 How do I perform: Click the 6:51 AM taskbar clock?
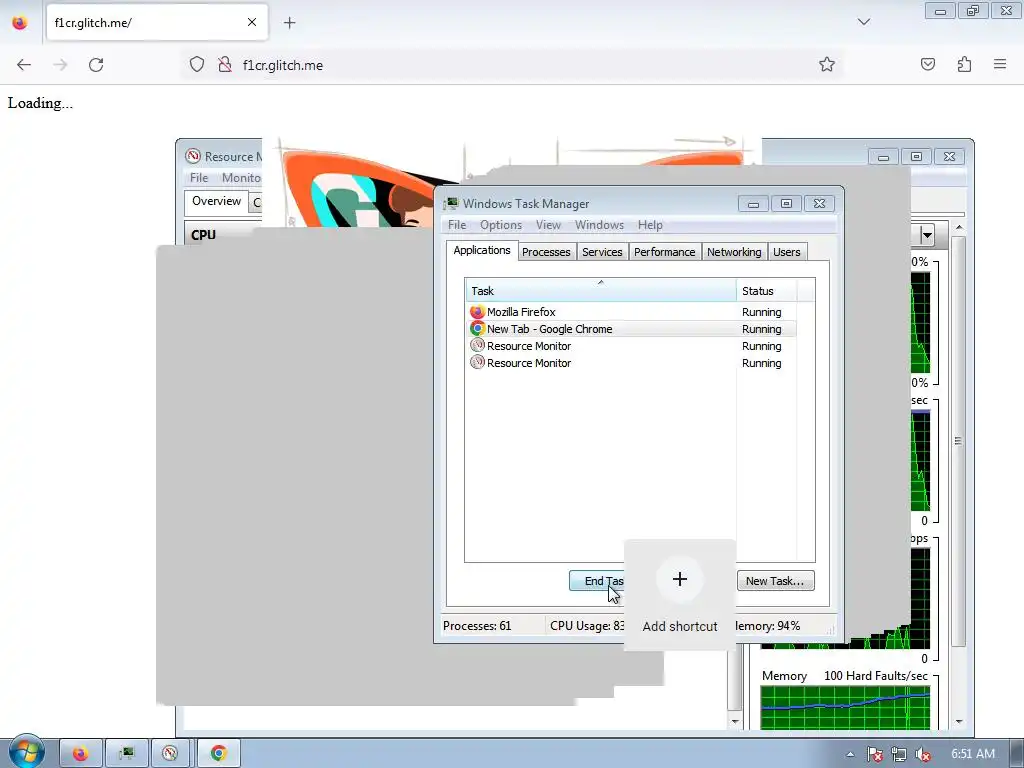[x=973, y=754]
